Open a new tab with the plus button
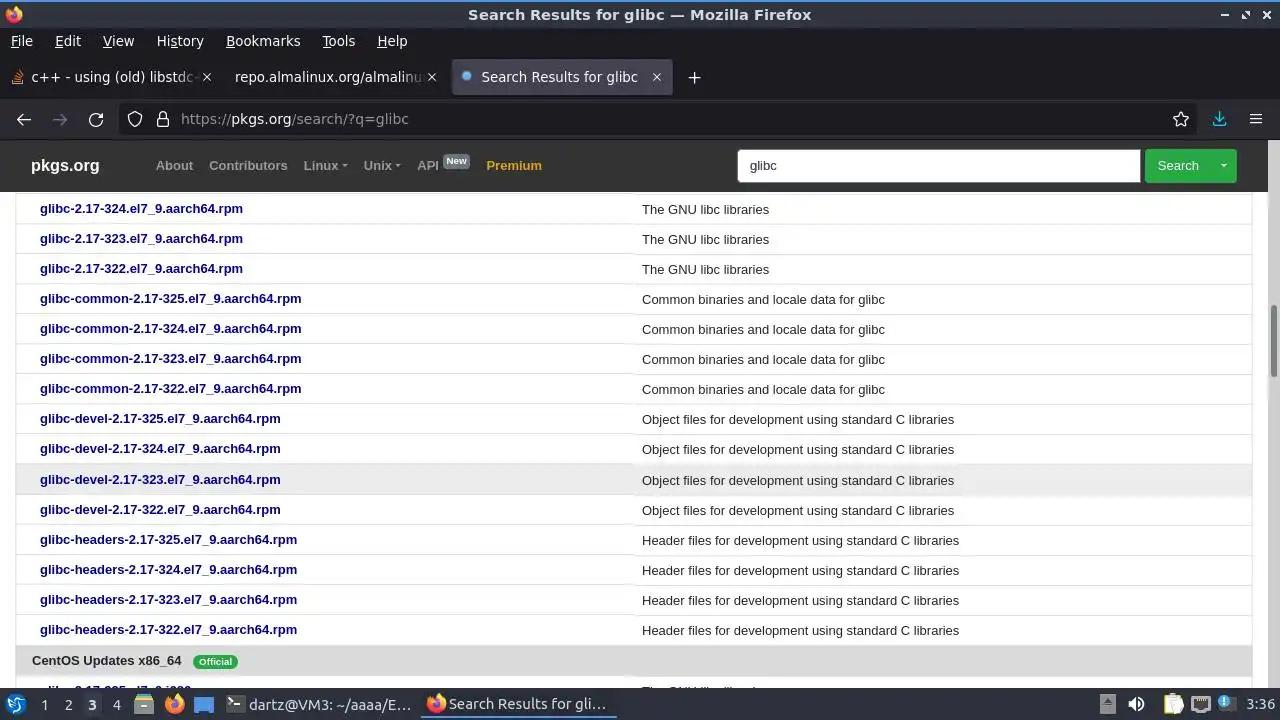This screenshot has width=1280, height=720. (694, 77)
